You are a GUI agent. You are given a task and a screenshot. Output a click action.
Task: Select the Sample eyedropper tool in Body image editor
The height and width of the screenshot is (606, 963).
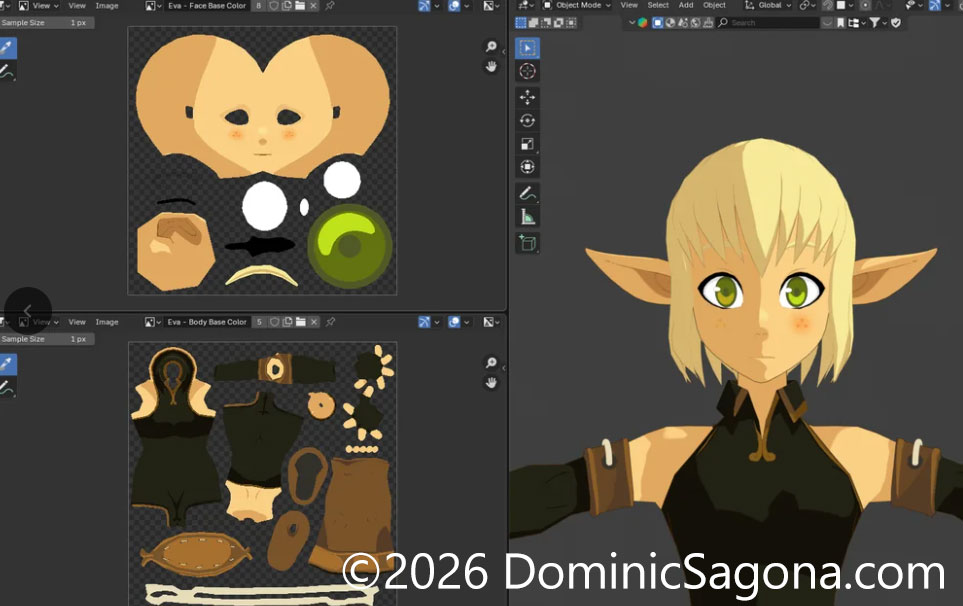click(7, 364)
